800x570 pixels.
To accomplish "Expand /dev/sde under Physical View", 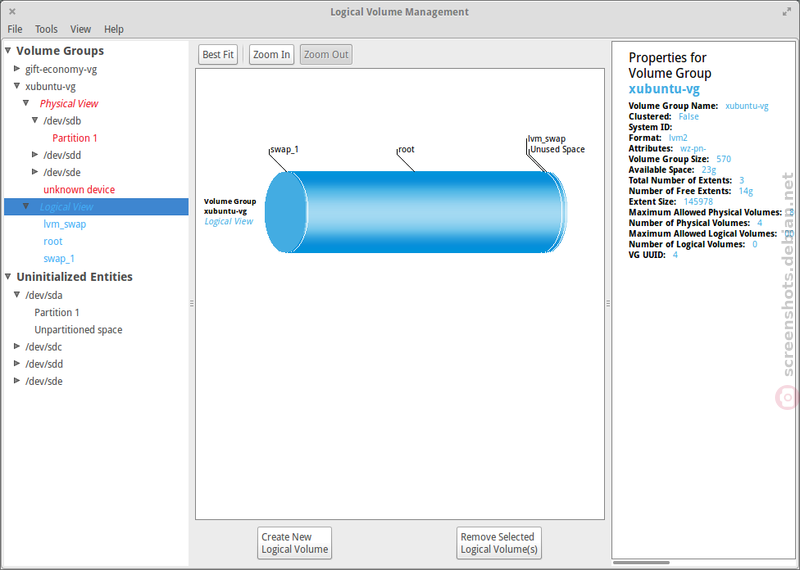I will click(35, 172).
